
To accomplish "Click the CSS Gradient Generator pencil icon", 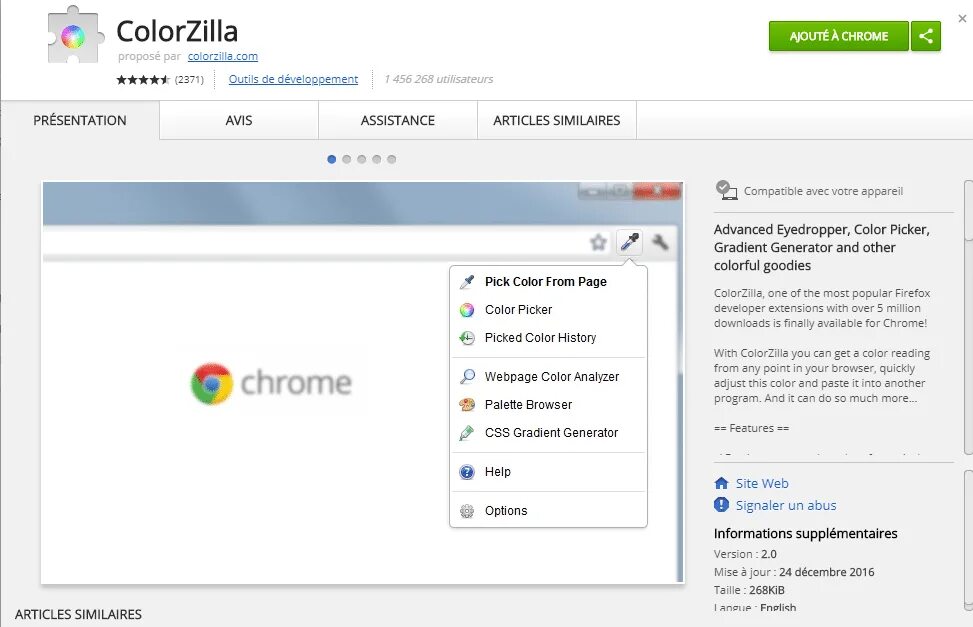I will 467,433.
